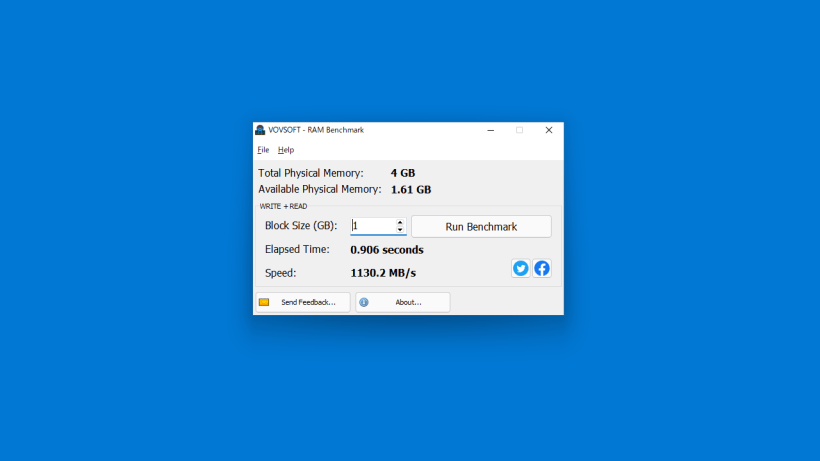Click the Available Physical Memory label
The height and width of the screenshot is (461, 820).
pyautogui.click(x=320, y=189)
